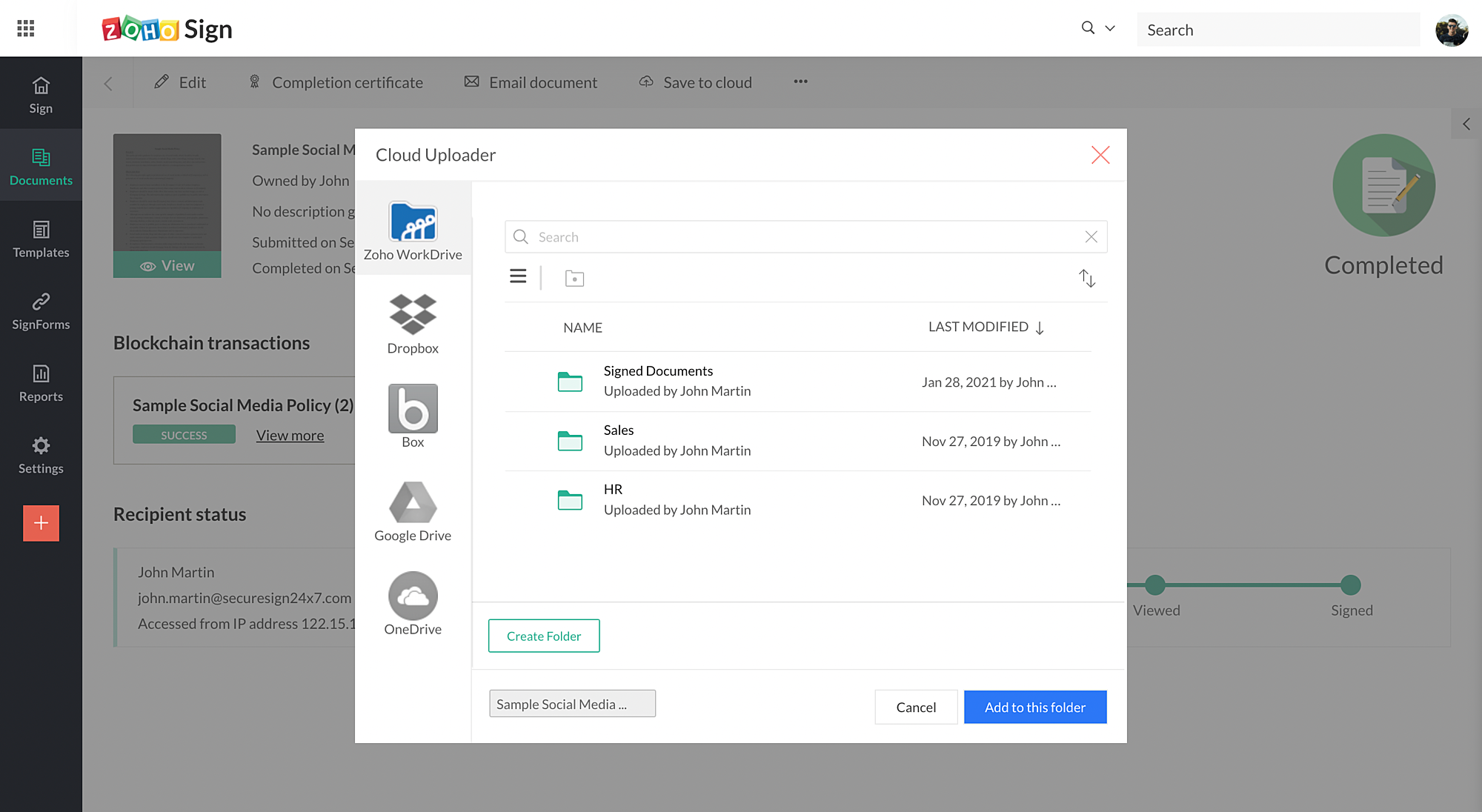Click Edit in document toolbar
Image resolution: width=1482 pixels, height=812 pixels.
point(180,82)
